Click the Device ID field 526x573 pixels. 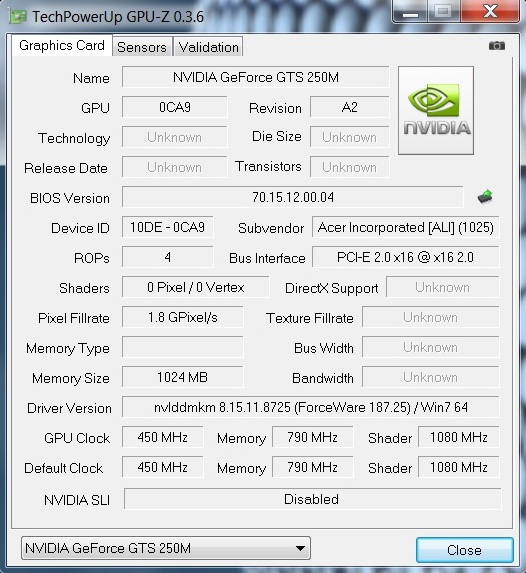[167, 227]
